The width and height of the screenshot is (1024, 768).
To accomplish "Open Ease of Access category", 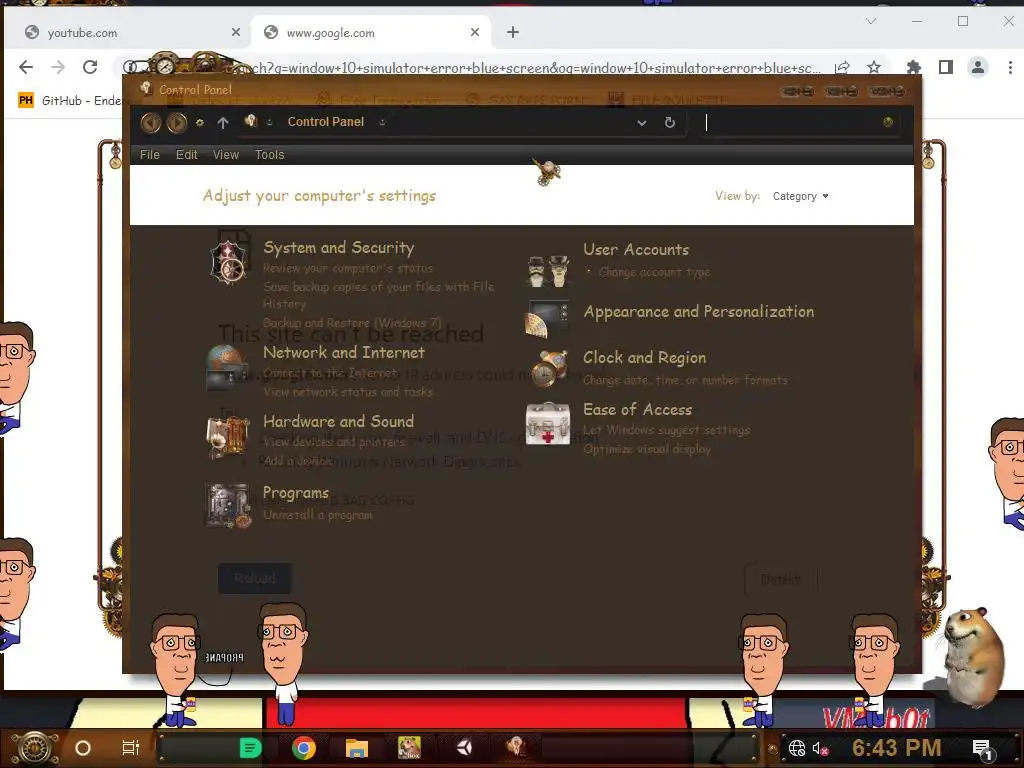I will [637, 409].
